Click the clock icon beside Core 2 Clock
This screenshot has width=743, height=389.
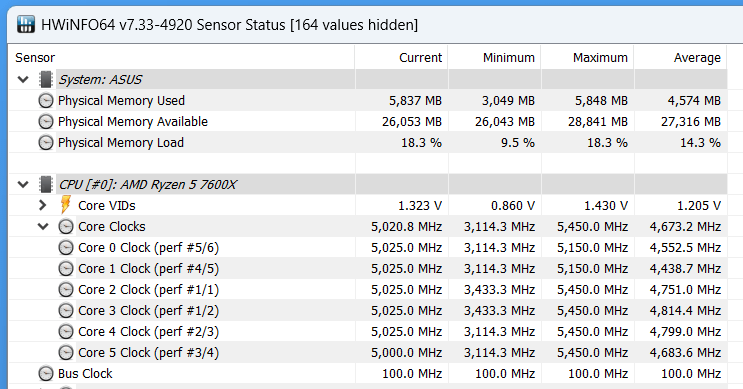66,289
